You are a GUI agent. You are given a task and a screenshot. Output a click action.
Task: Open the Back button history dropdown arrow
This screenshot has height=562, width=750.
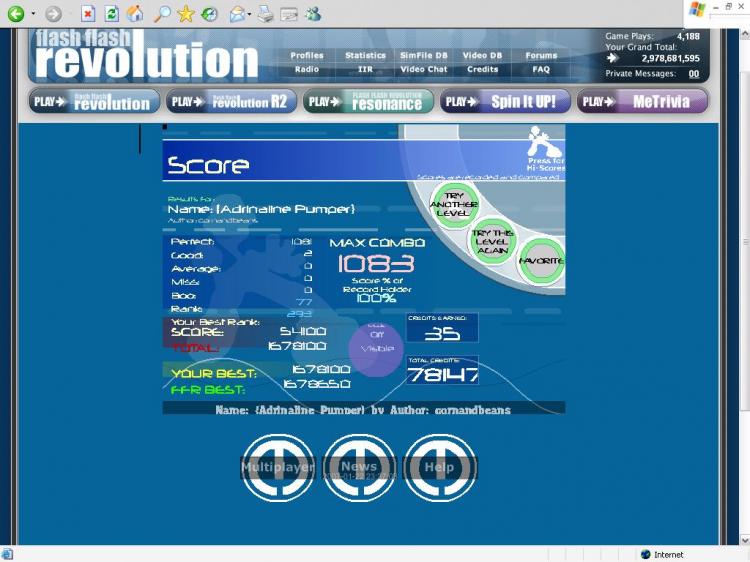33,13
